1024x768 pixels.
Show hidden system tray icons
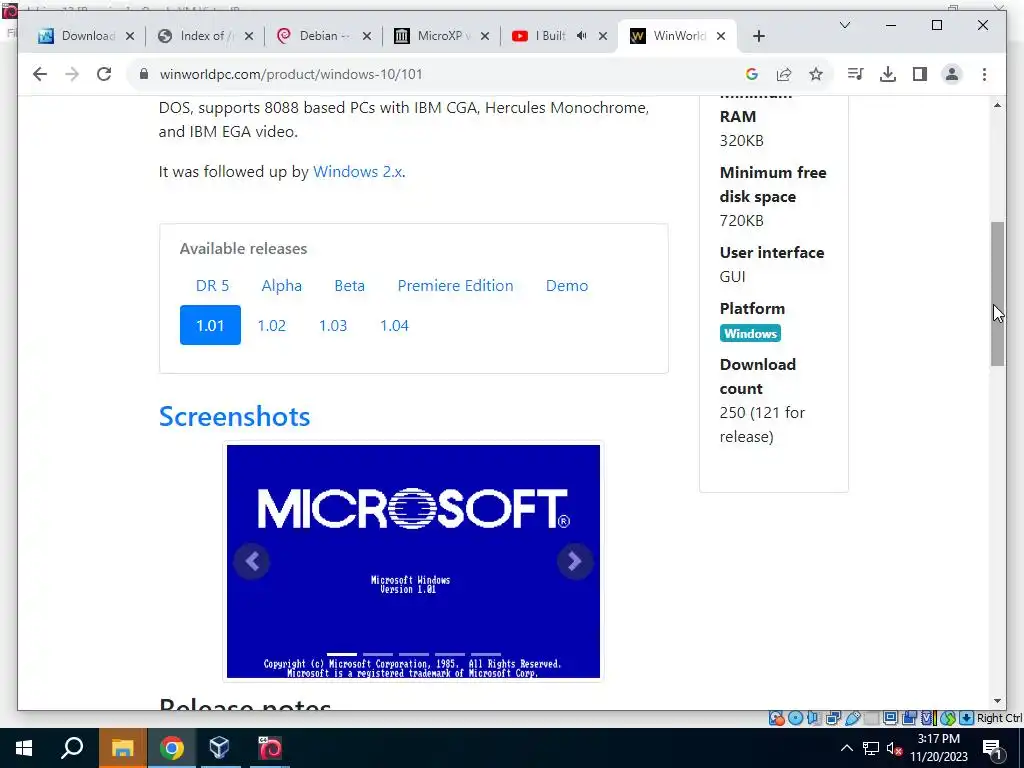point(846,748)
